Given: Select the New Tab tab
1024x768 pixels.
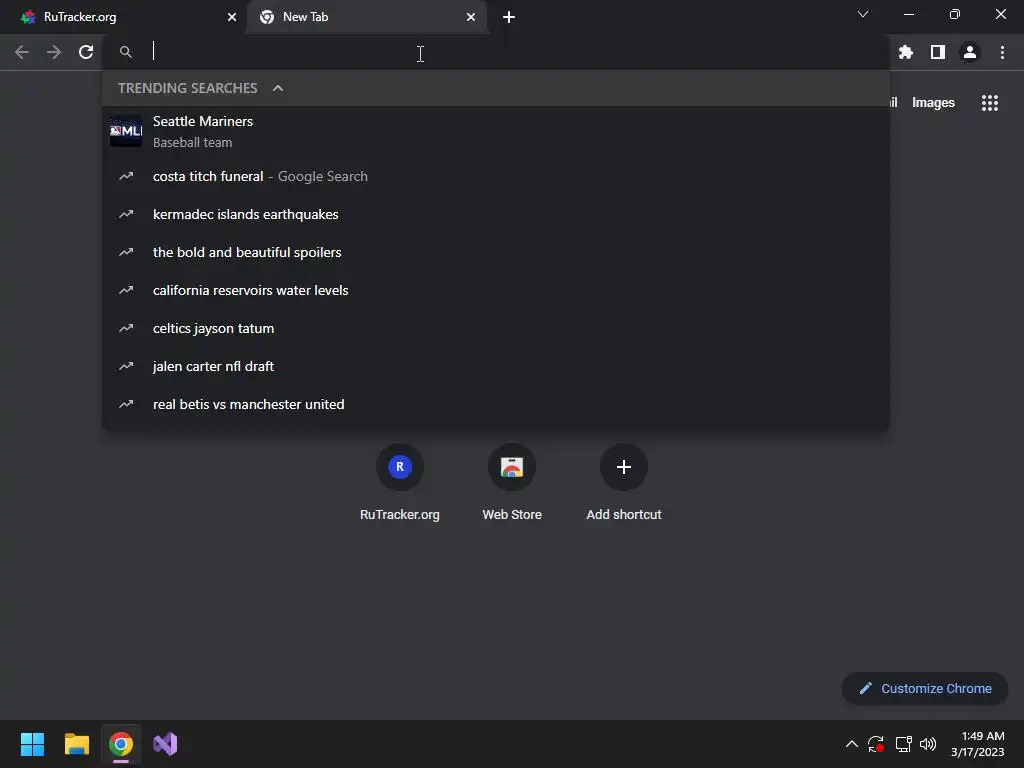Looking at the screenshot, I should pos(366,17).
